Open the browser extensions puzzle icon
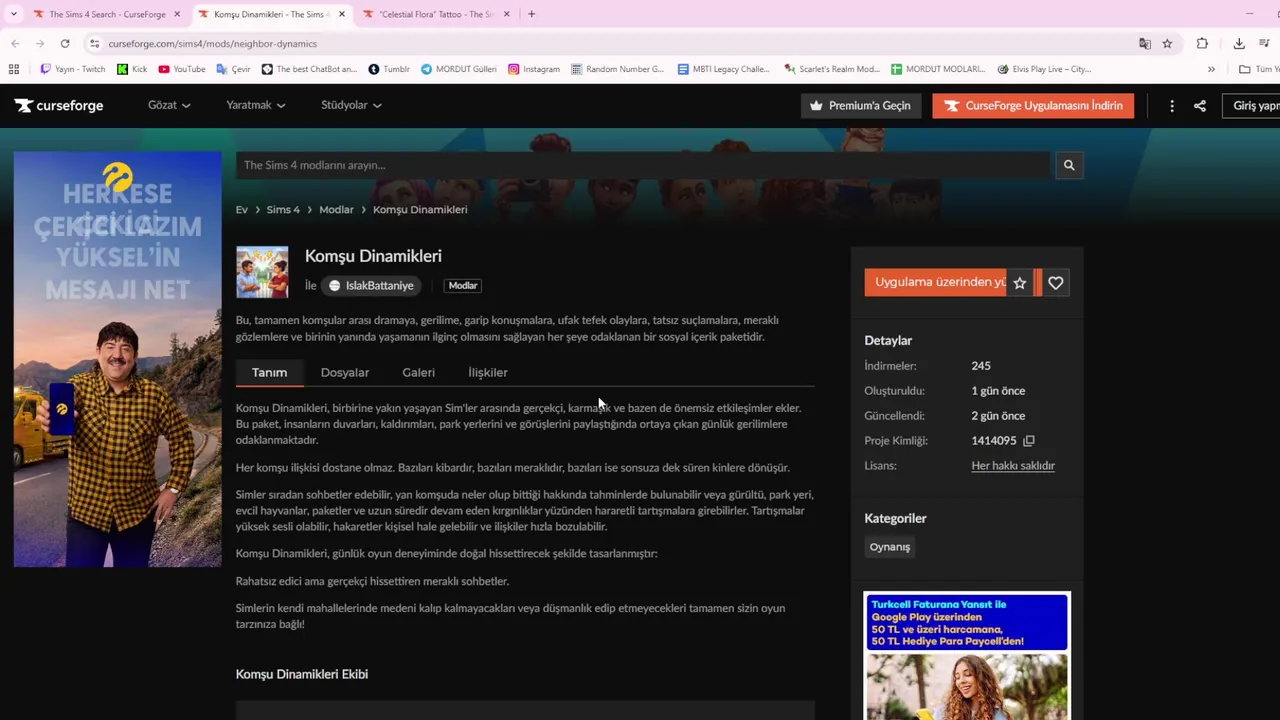 pyautogui.click(x=1202, y=43)
